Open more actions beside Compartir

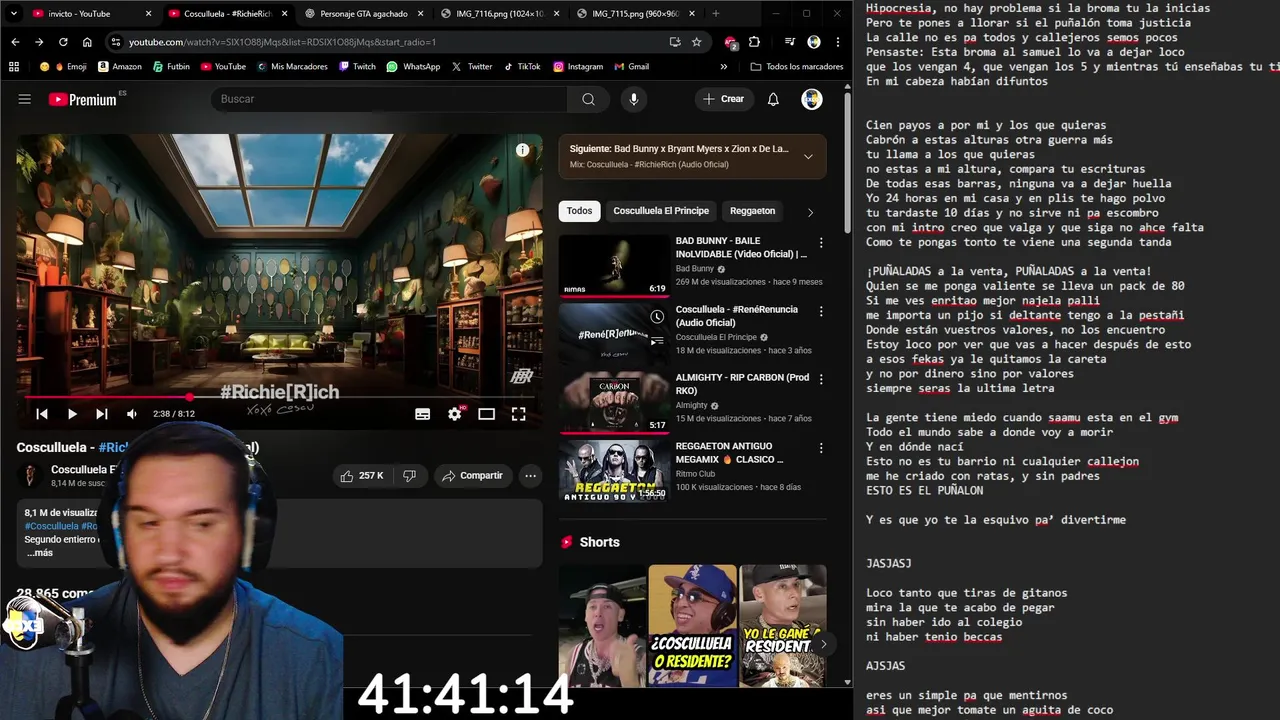(531, 476)
